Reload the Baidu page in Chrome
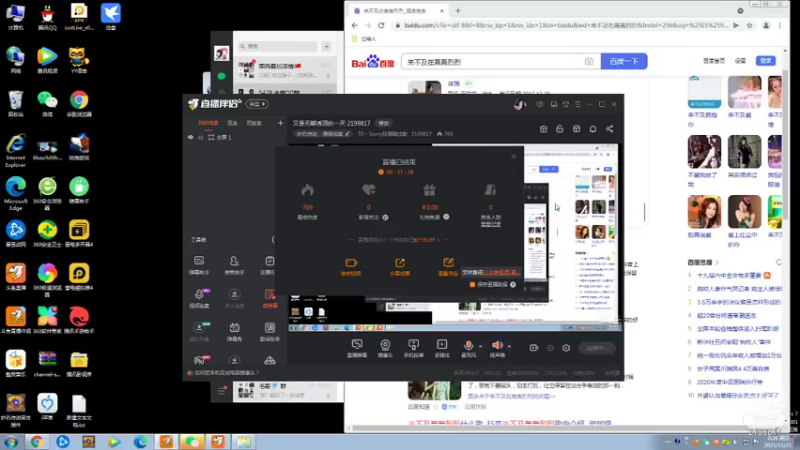Image resolution: width=800 pixels, height=450 pixels. coord(381,25)
